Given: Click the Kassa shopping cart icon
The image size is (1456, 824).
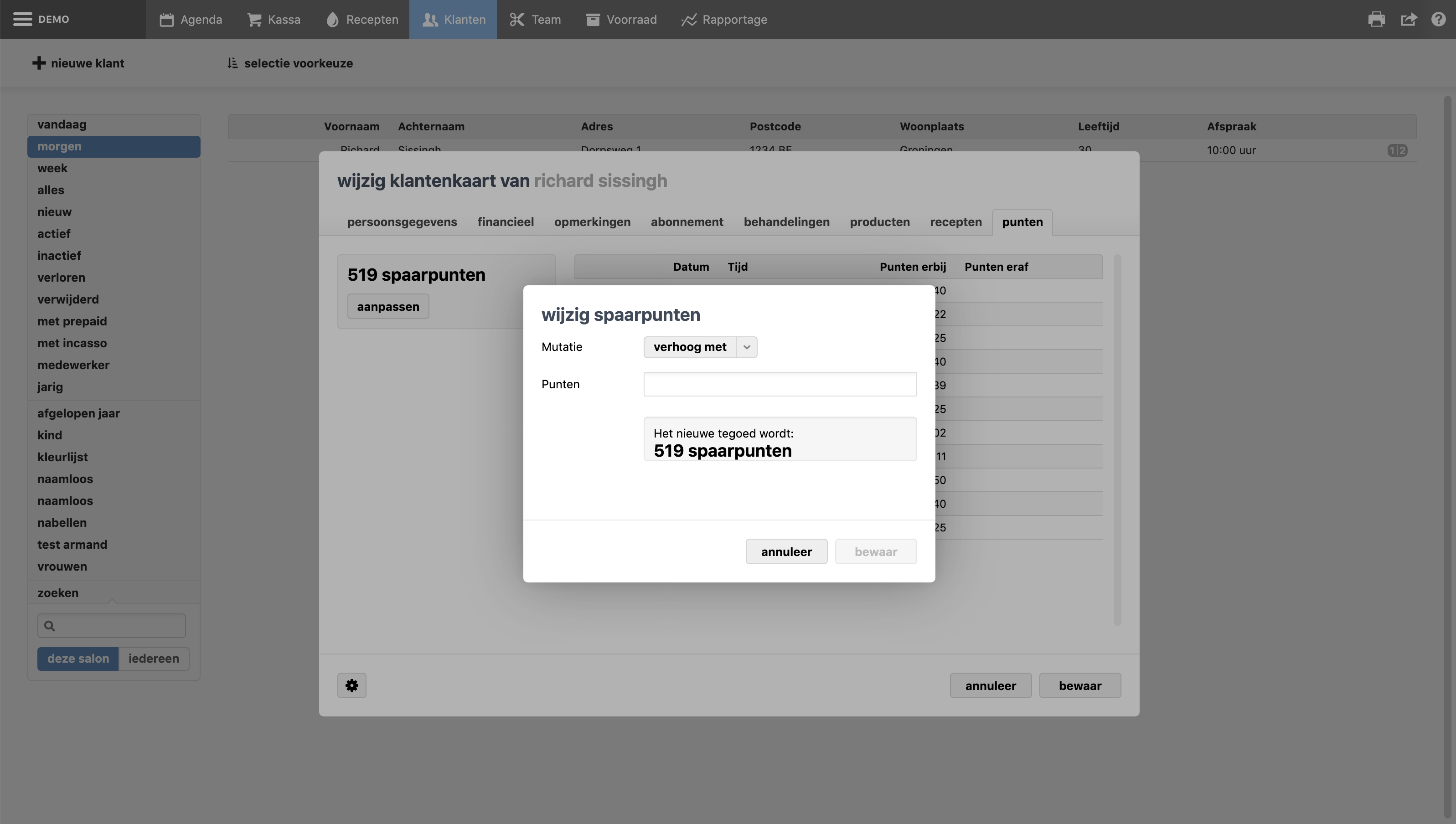Looking at the screenshot, I should [254, 20].
